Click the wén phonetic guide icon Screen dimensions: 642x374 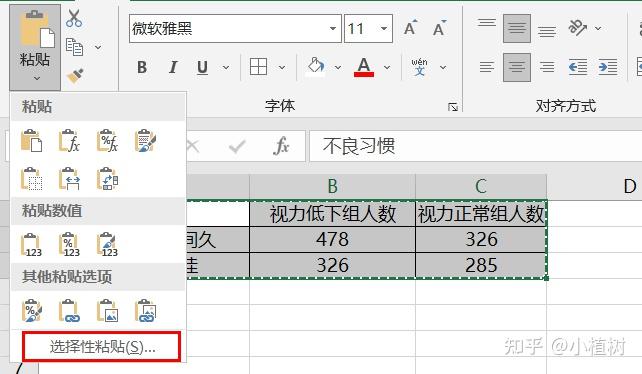pos(419,67)
